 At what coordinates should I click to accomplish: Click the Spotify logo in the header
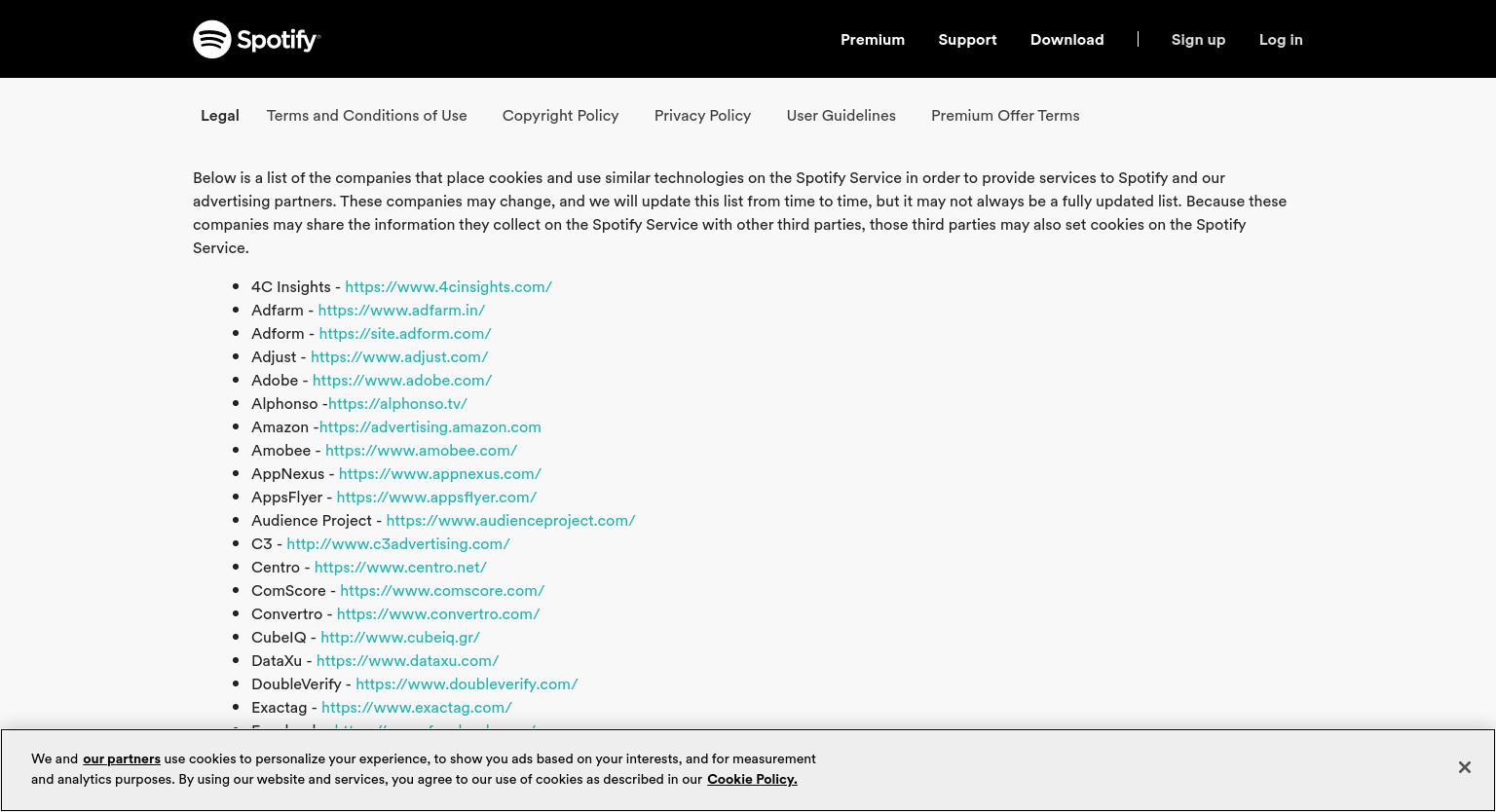coord(256,39)
